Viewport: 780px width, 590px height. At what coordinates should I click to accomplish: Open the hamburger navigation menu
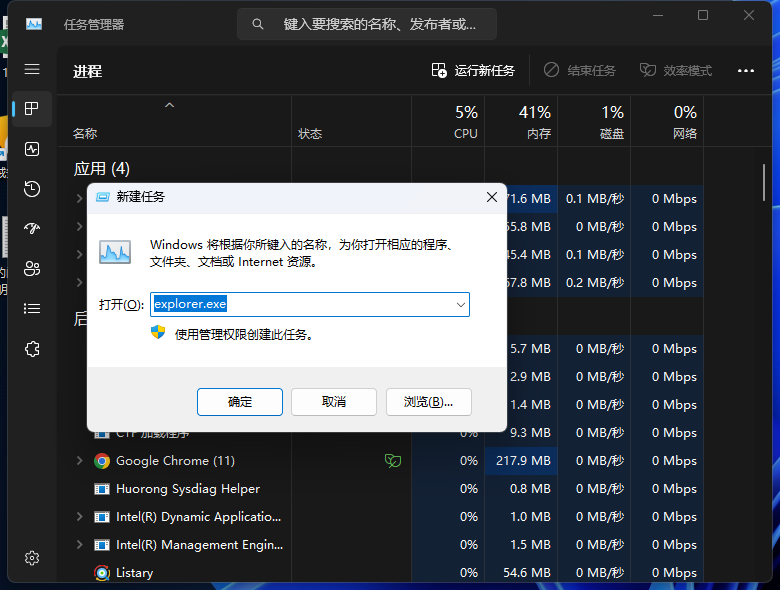coord(32,69)
